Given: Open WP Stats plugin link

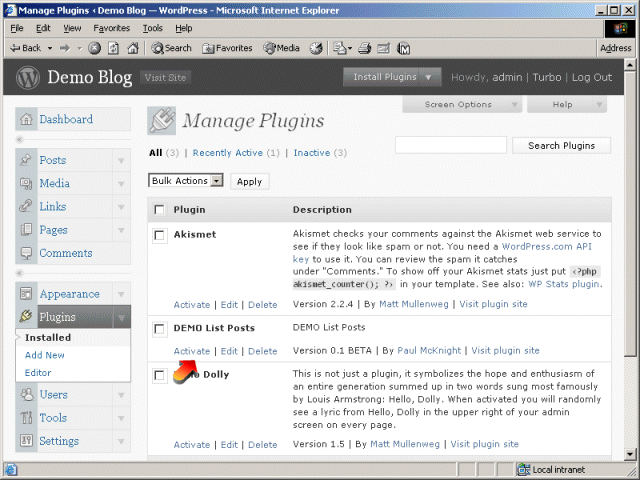Looking at the screenshot, I should 564,284.
